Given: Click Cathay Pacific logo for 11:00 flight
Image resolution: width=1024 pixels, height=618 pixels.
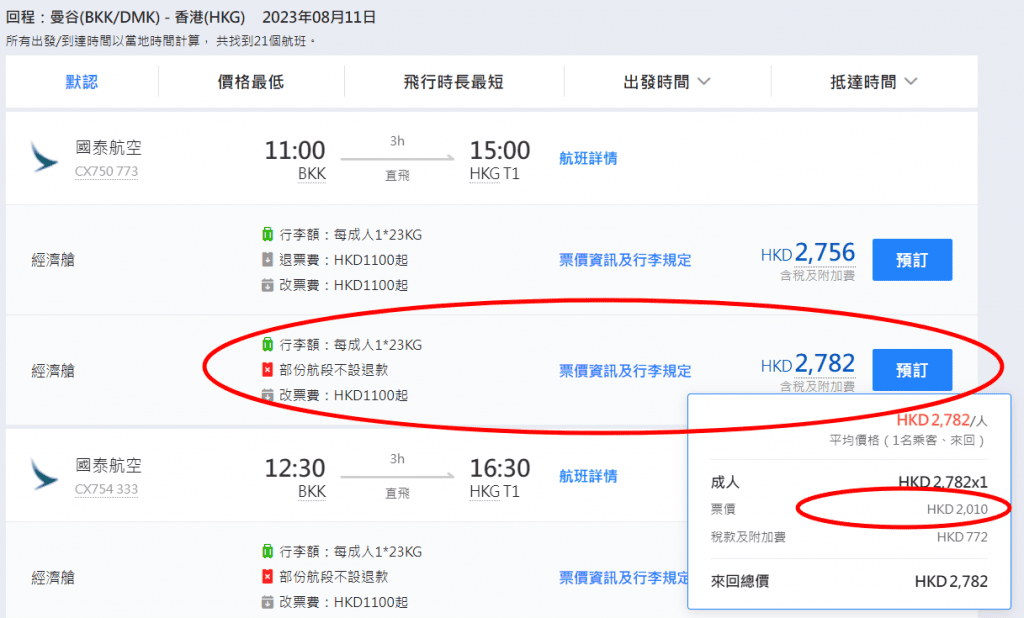Looking at the screenshot, I should (x=45, y=158).
